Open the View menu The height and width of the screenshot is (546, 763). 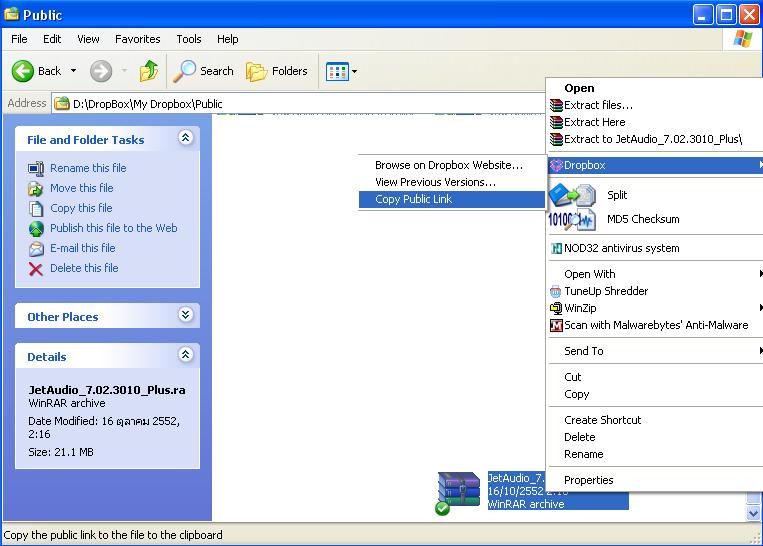pyautogui.click(x=88, y=39)
